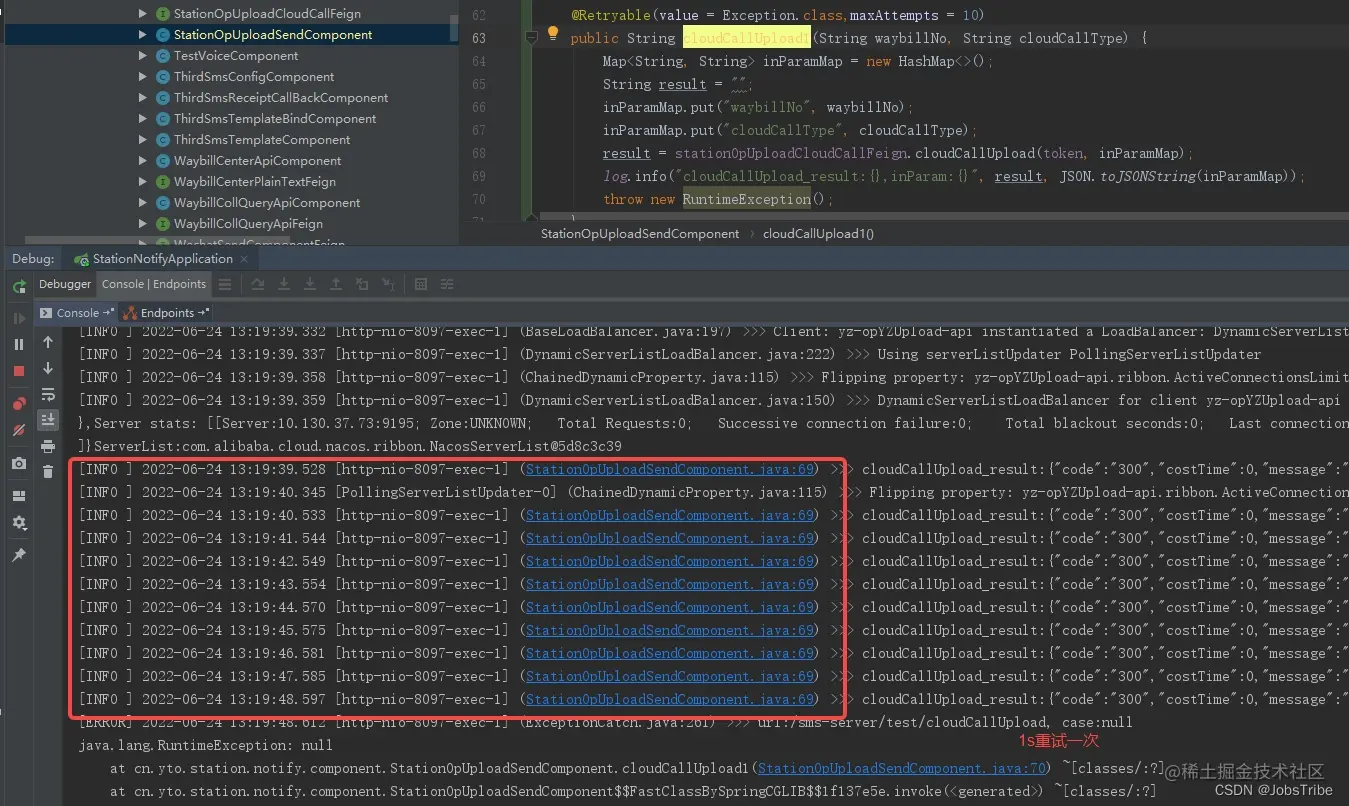Open View Breakpoints red double-circle icon

click(x=19, y=404)
